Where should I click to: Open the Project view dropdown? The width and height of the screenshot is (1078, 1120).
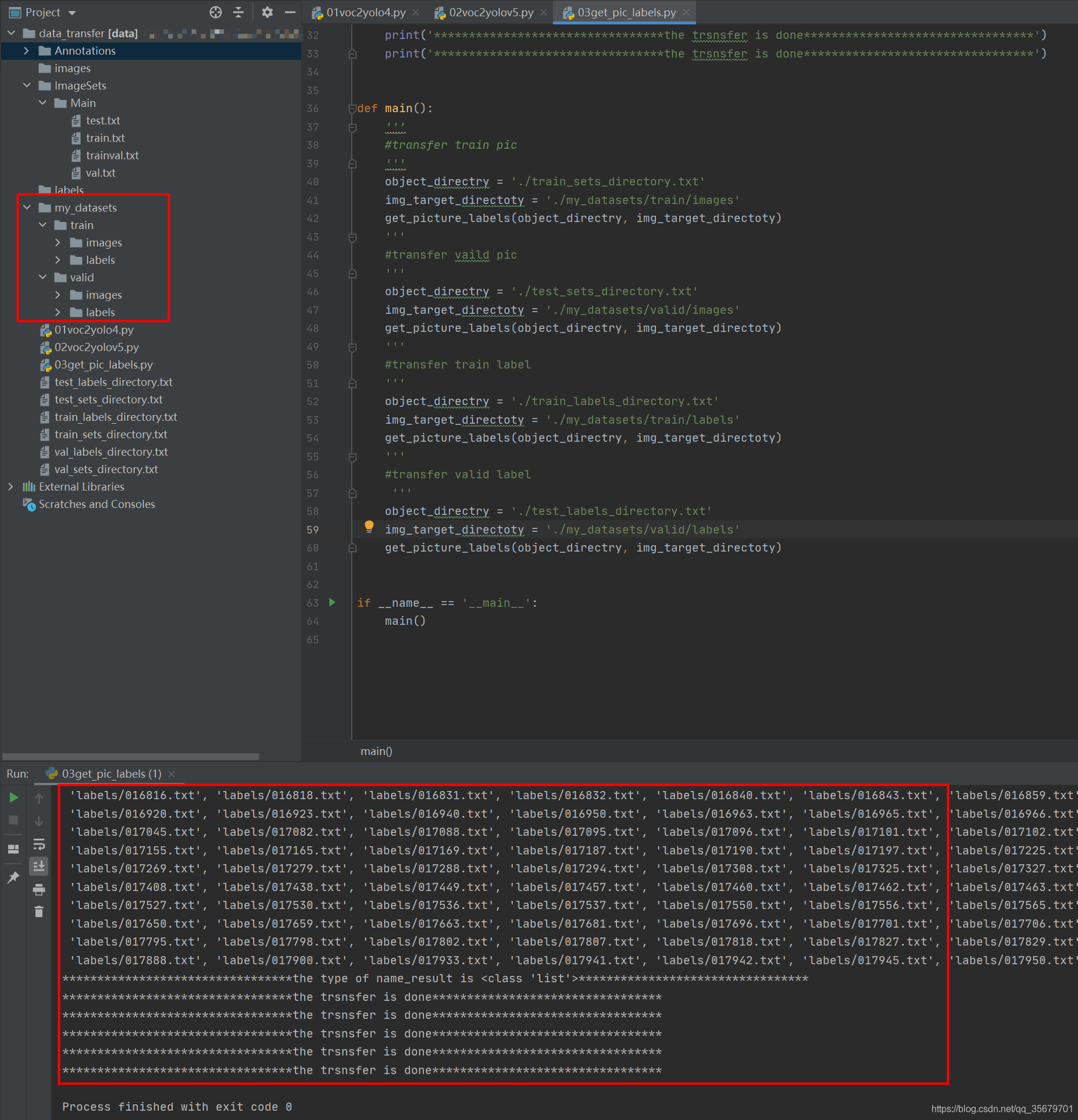click(x=72, y=13)
